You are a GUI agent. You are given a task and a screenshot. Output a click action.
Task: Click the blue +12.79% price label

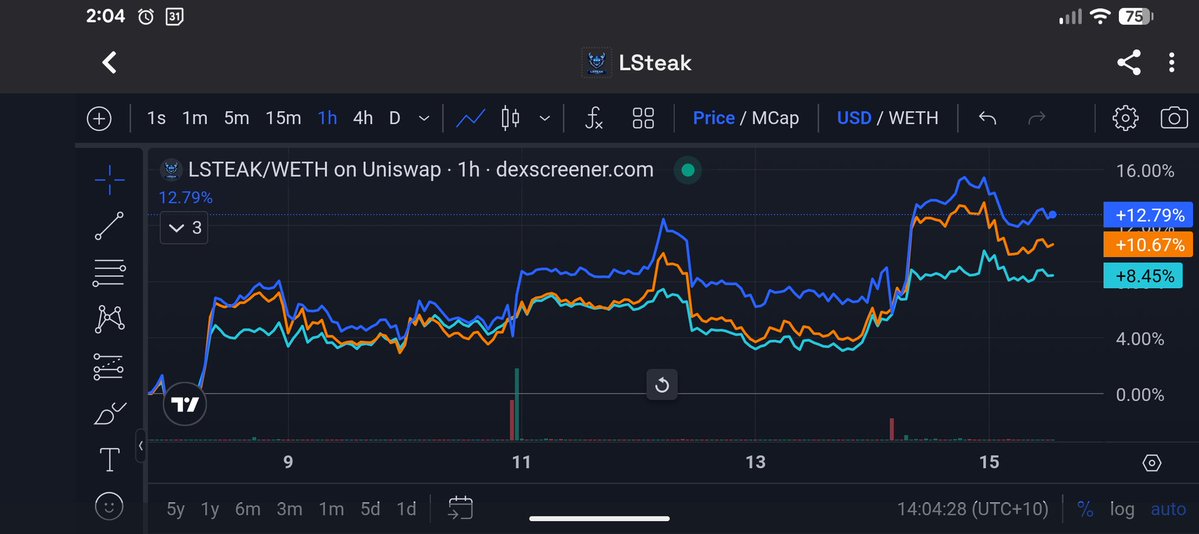1149,215
